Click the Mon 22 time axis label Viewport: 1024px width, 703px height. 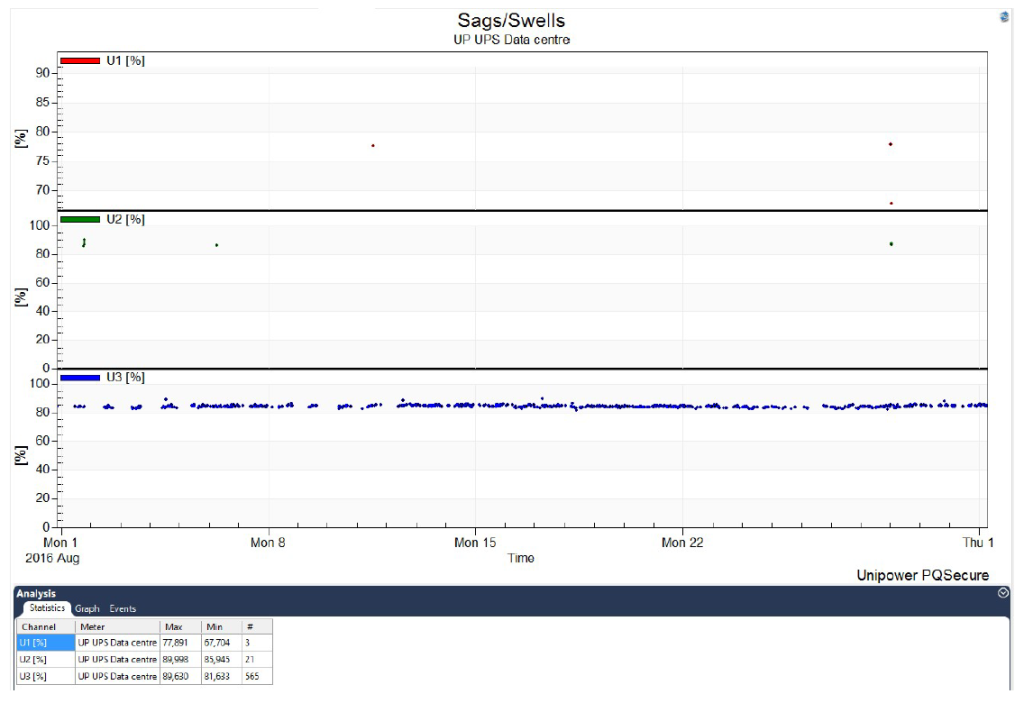click(x=682, y=543)
